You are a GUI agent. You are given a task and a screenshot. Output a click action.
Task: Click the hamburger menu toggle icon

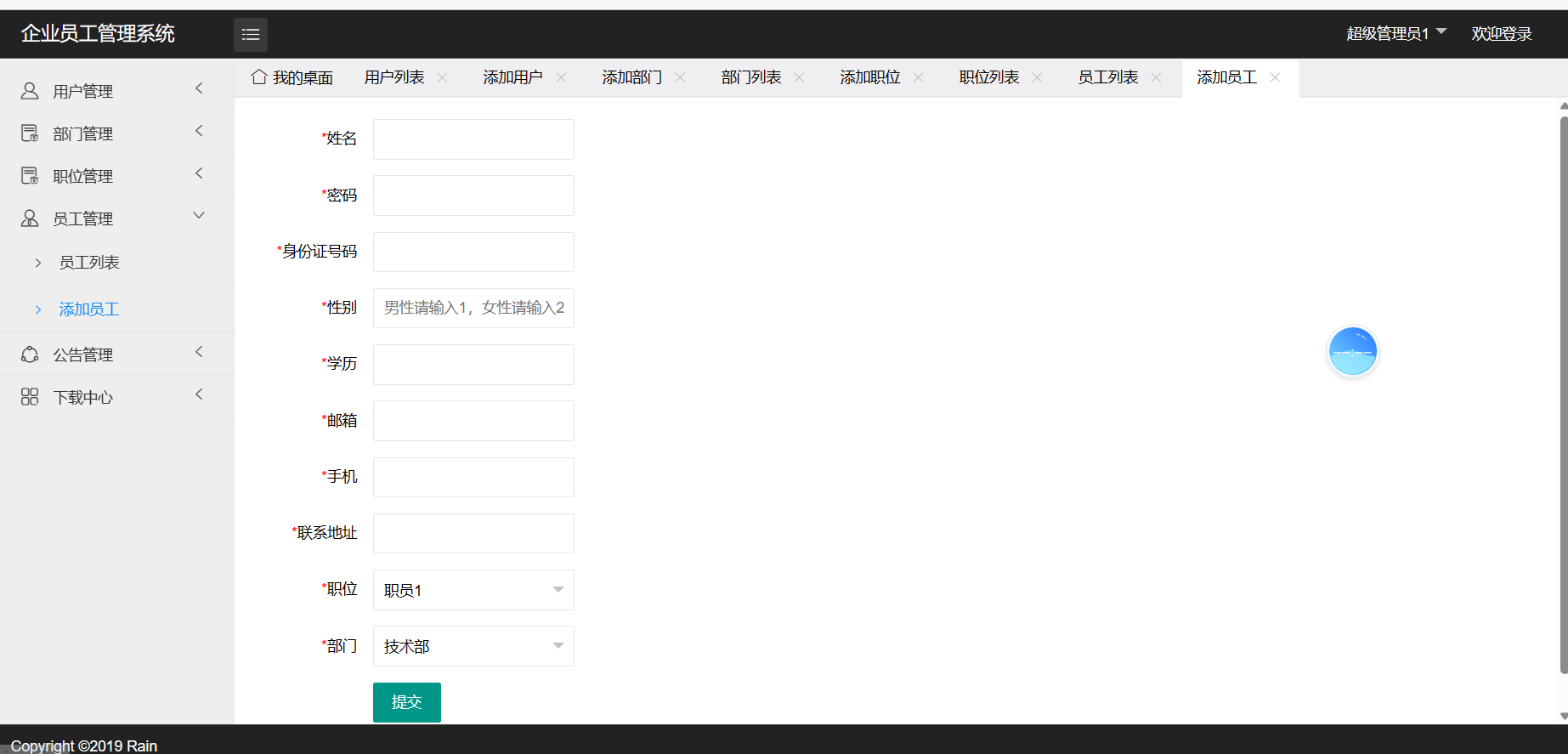point(250,35)
